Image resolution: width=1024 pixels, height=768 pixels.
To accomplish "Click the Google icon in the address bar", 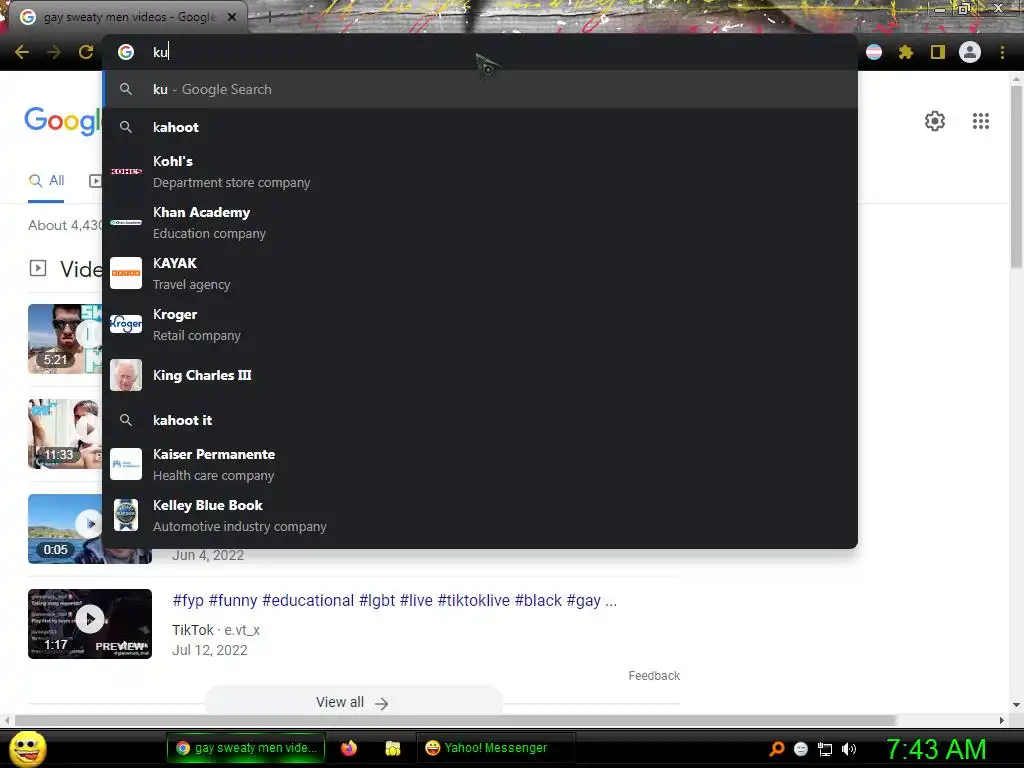I will (125, 52).
